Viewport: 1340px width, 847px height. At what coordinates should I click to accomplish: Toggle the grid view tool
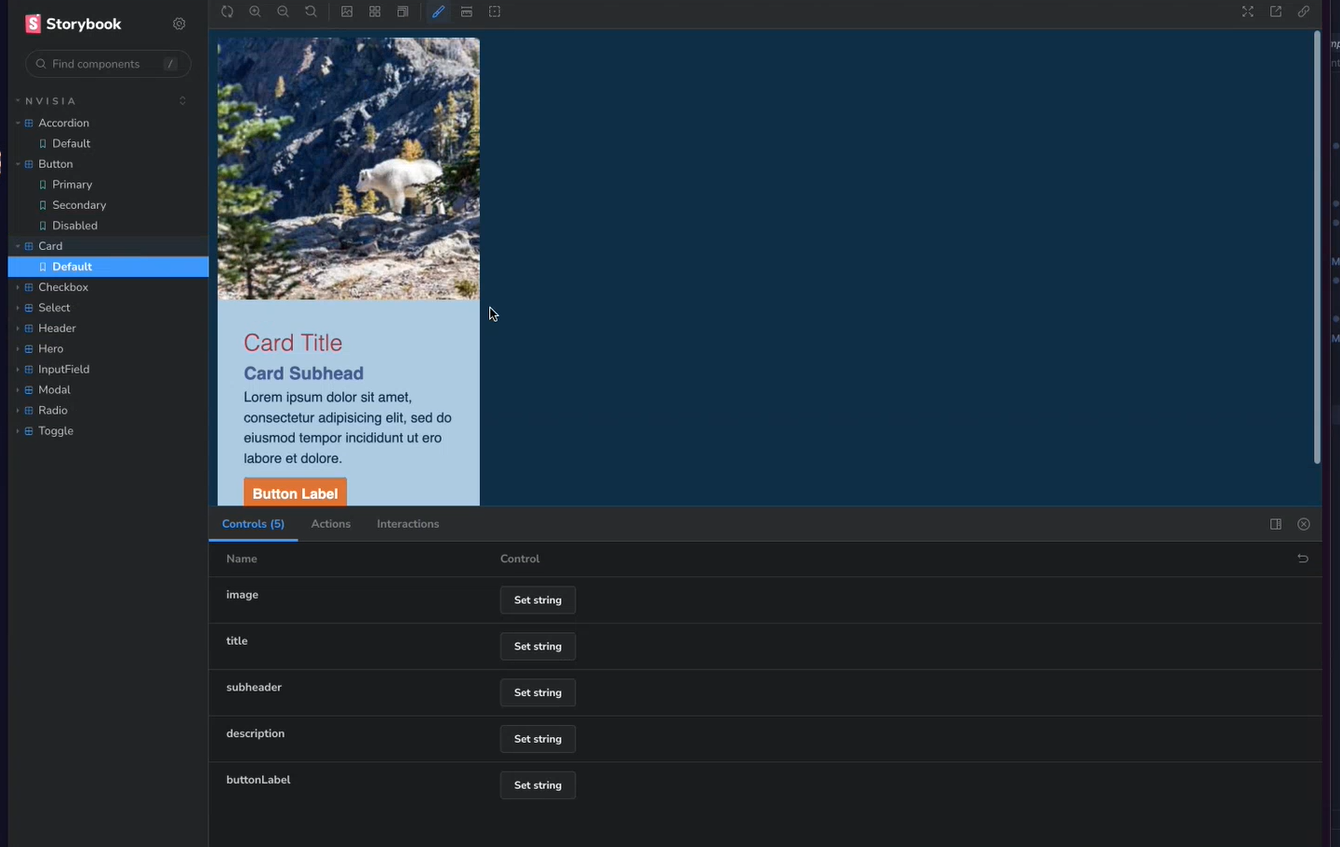click(x=375, y=12)
